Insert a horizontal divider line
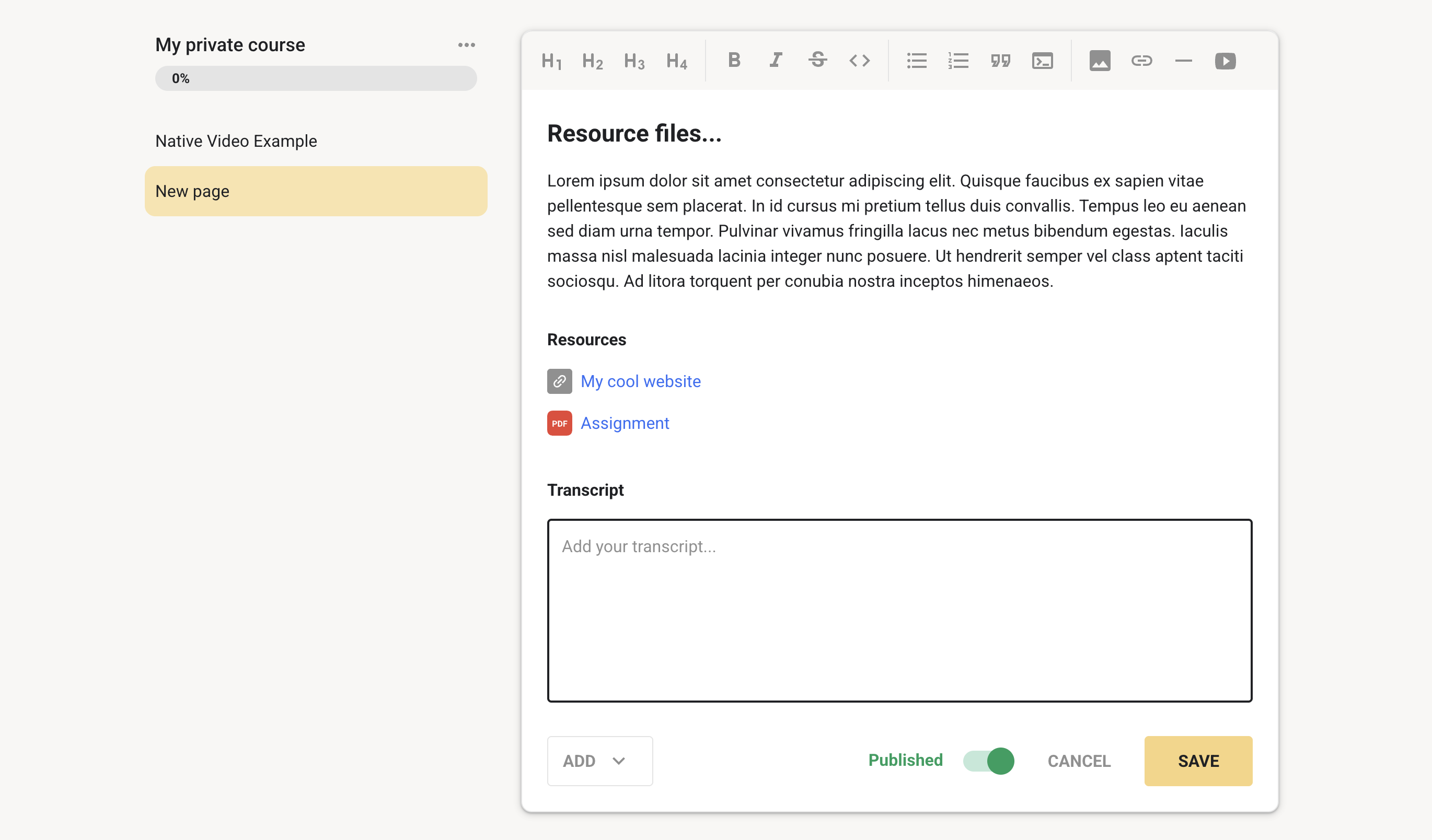 click(x=1183, y=61)
